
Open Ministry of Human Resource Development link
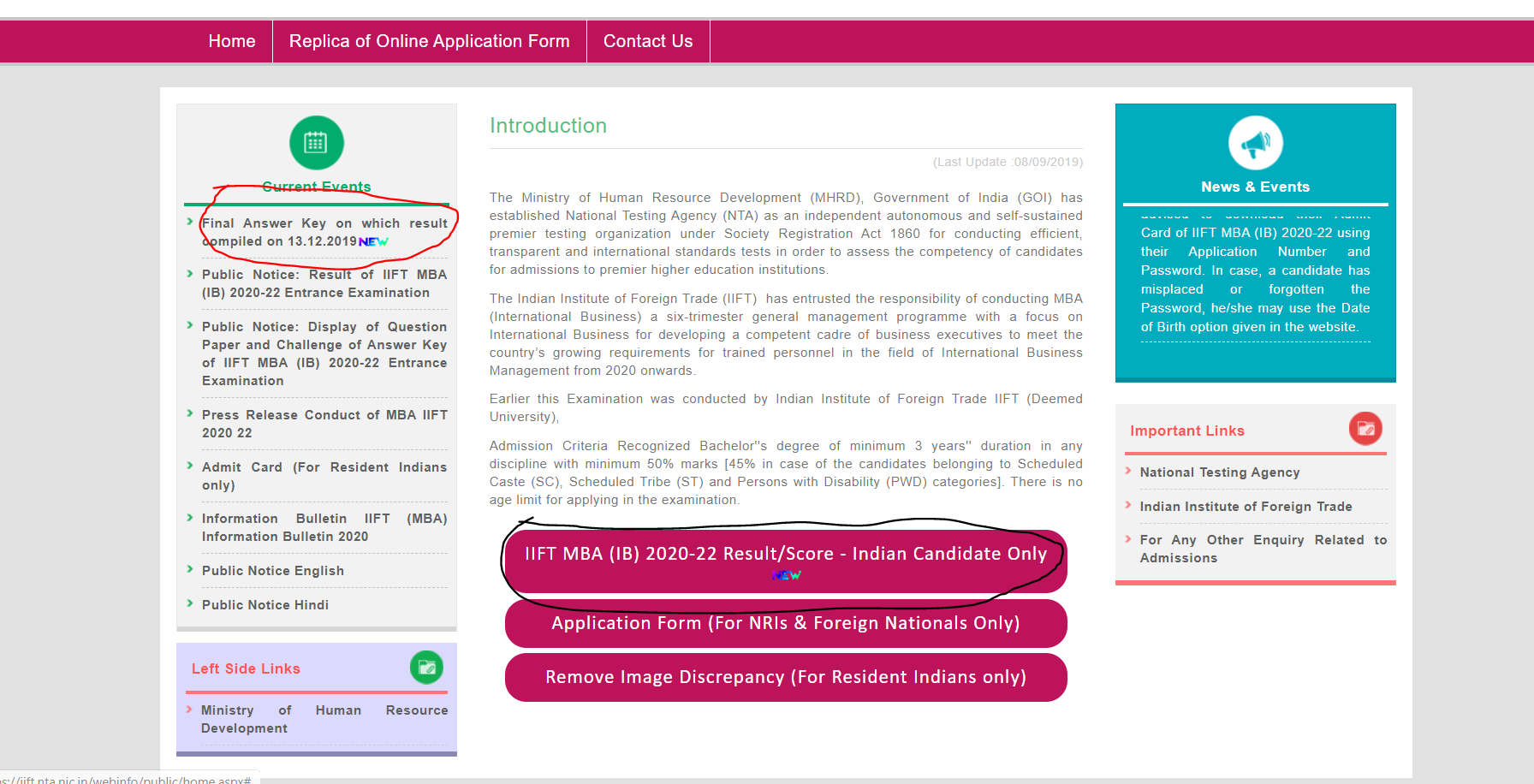324,719
